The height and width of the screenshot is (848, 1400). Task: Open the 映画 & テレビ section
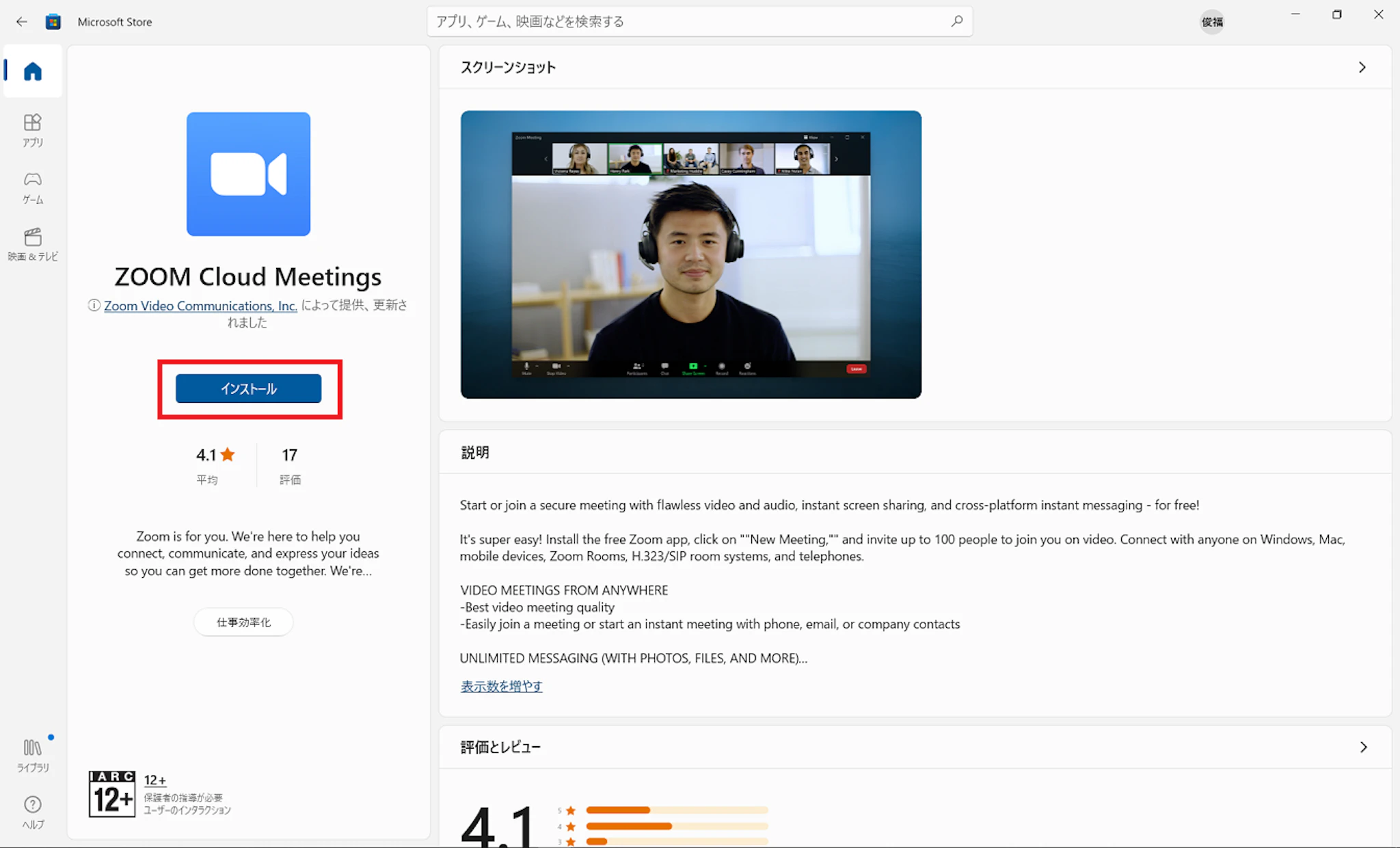[x=32, y=244]
